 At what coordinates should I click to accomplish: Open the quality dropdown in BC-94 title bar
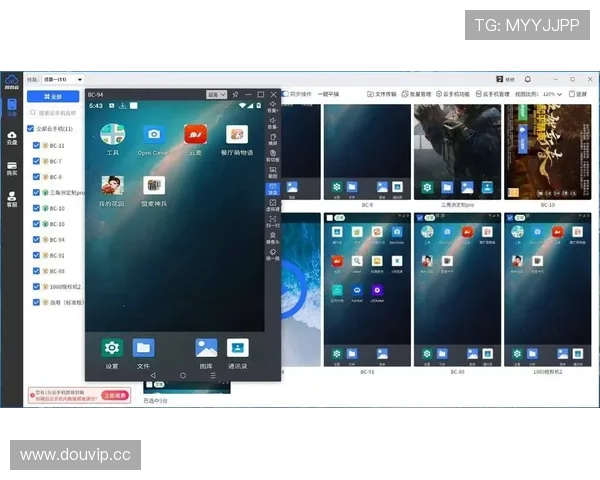(216, 94)
